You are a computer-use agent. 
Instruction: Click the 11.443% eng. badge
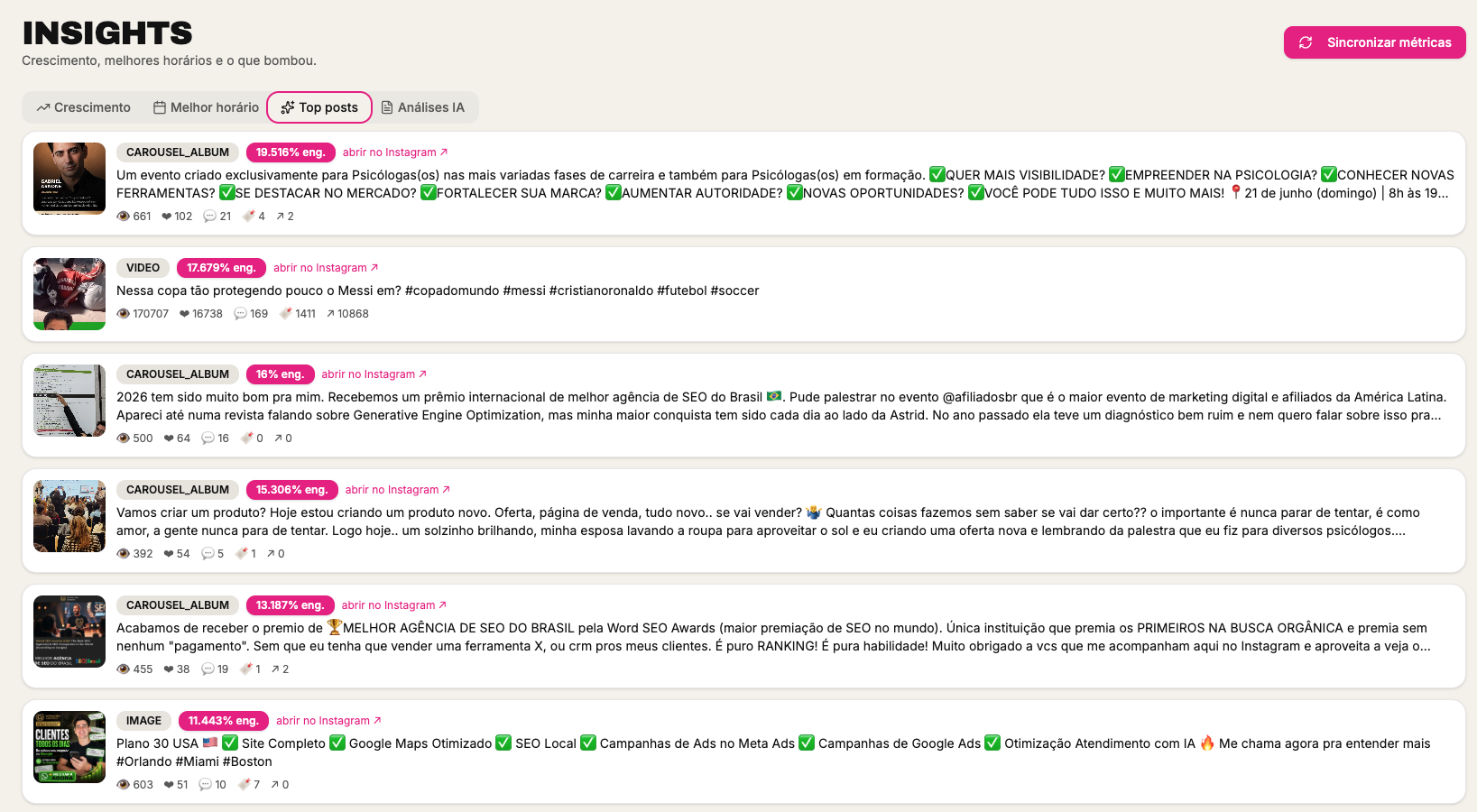[224, 721]
